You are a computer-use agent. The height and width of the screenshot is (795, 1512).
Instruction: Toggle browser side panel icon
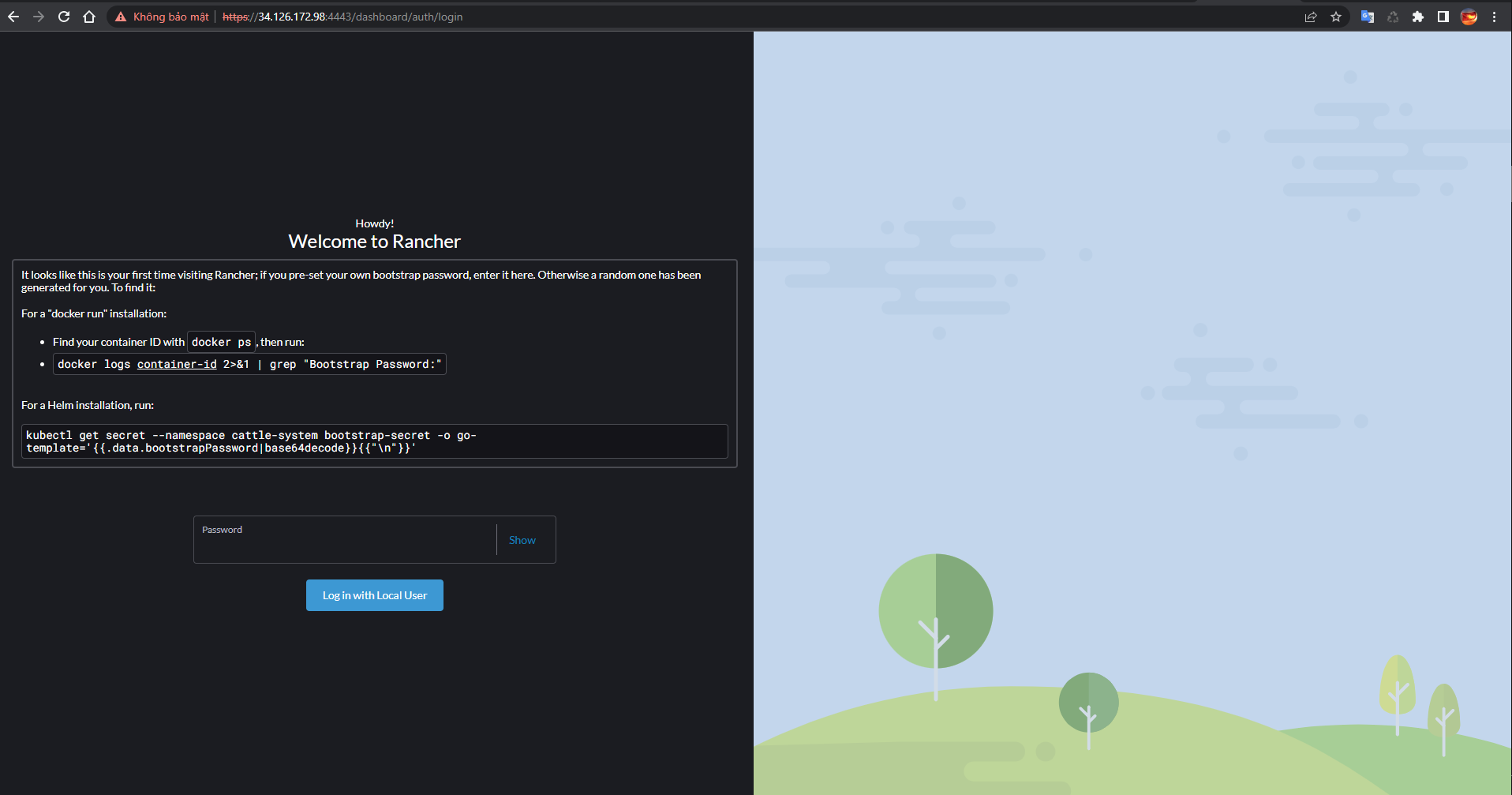pyautogui.click(x=1443, y=17)
